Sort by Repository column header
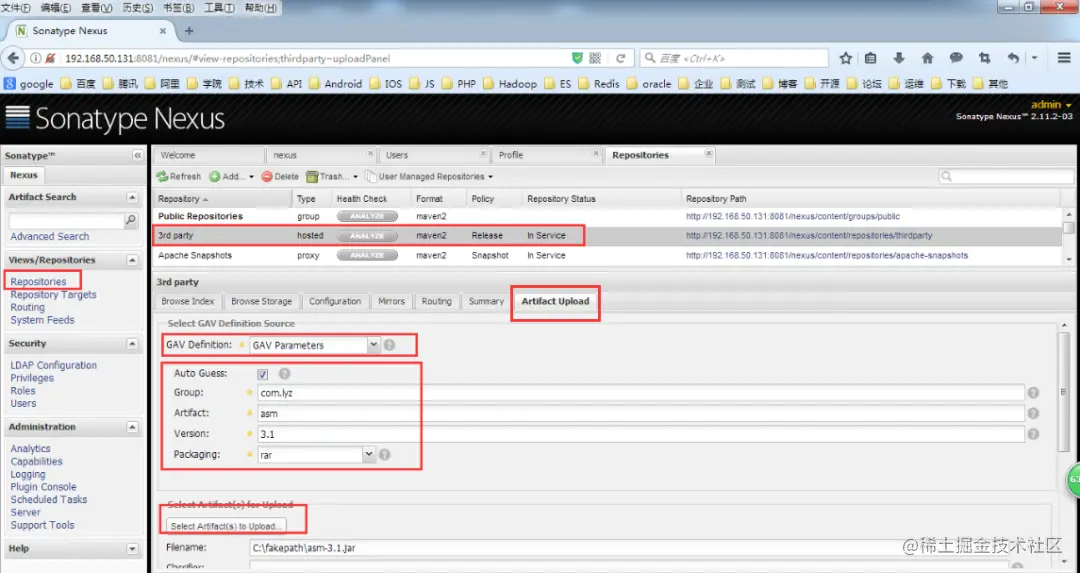1080x573 pixels. (x=222, y=199)
